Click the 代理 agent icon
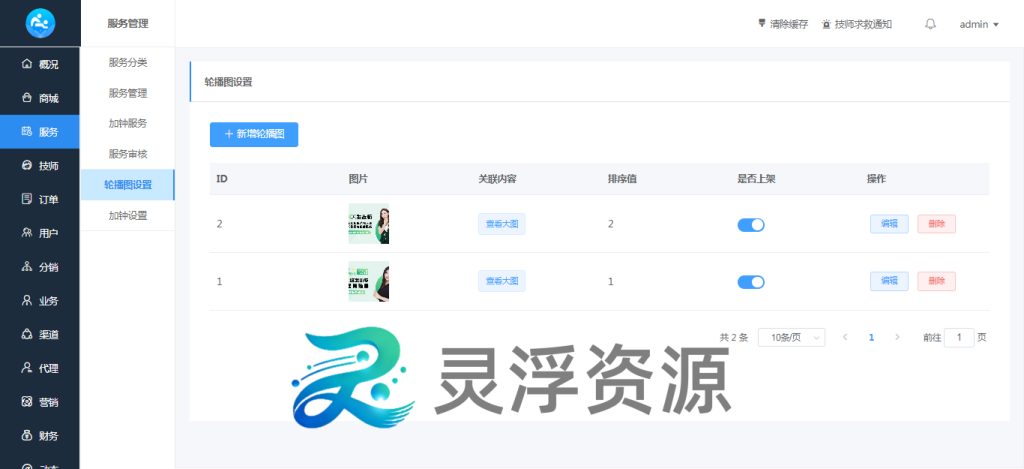Image resolution: width=1024 pixels, height=469 pixels. pyautogui.click(x=27, y=368)
